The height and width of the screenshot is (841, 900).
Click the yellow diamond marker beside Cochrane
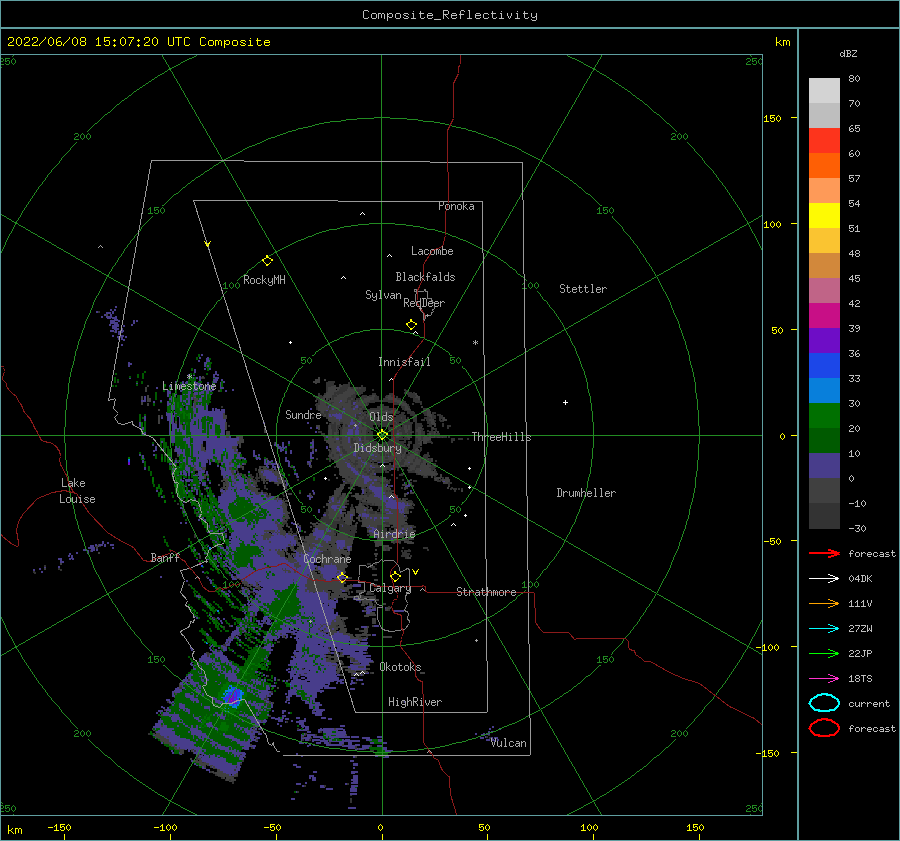(342, 577)
